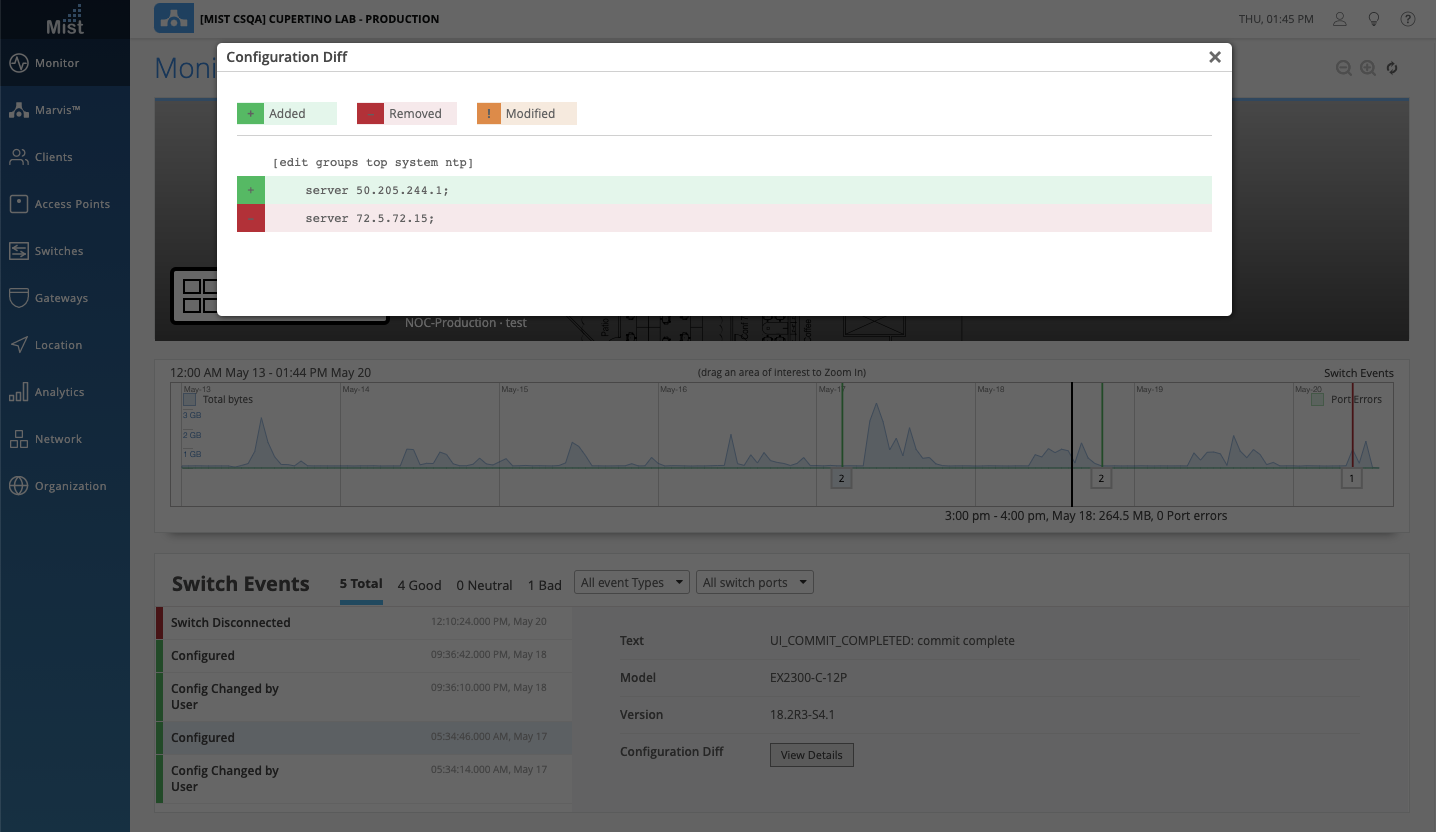1436x832 pixels.
Task: Click the May-17 event marker labeled 2
Action: pyautogui.click(x=841, y=479)
